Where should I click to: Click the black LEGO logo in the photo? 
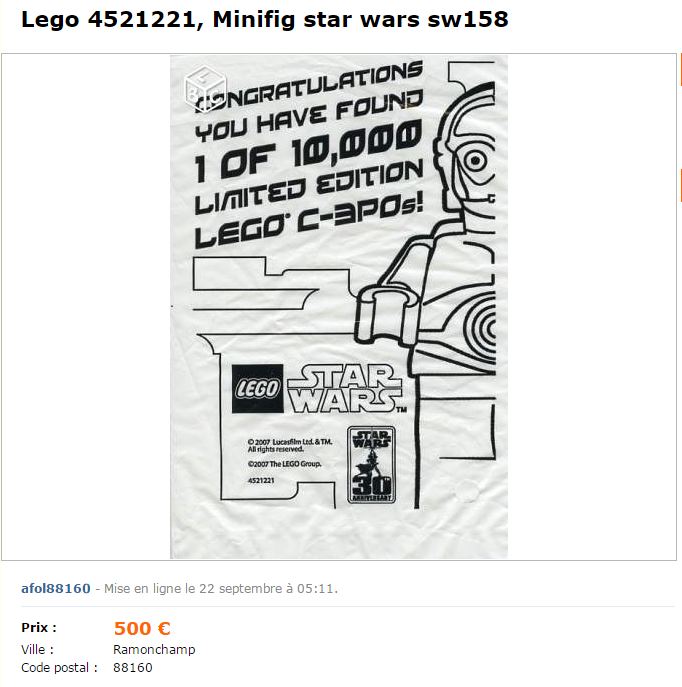[x=258, y=389]
